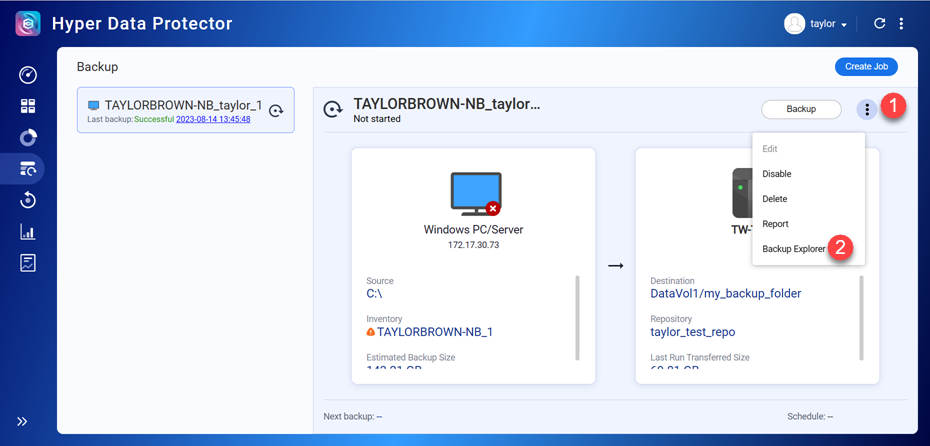The image size is (930, 446).
Task: Click the destination card scrollbar
Action: (861, 317)
